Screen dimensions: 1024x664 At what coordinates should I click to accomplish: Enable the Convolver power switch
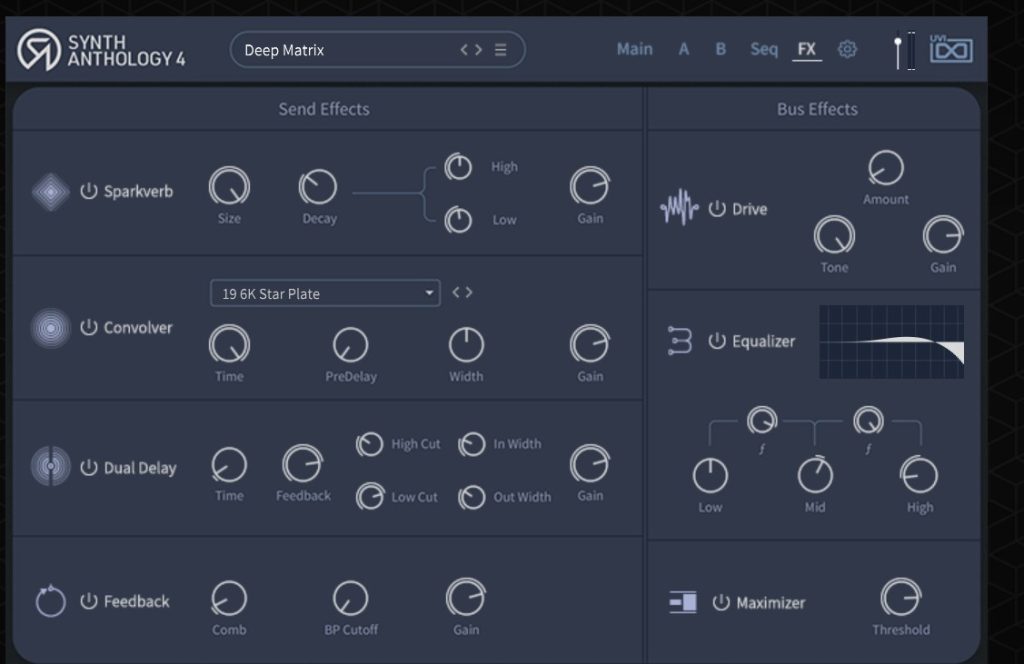[x=89, y=328]
